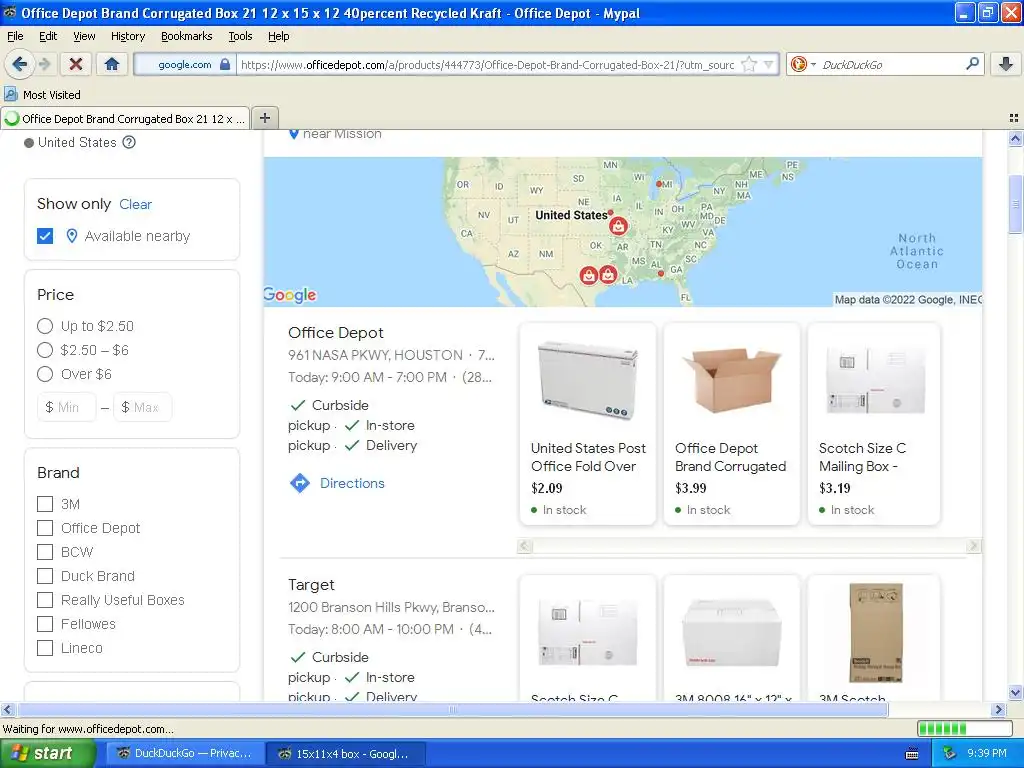Click the Min price input field
This screenshot has height=768, width=1024.
(x=67, y=407)
